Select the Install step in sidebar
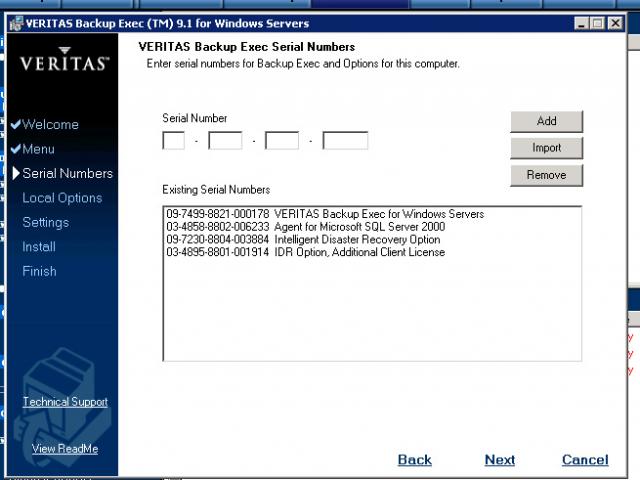Screen dimensions: 640x480 click(x=39, y=247)
